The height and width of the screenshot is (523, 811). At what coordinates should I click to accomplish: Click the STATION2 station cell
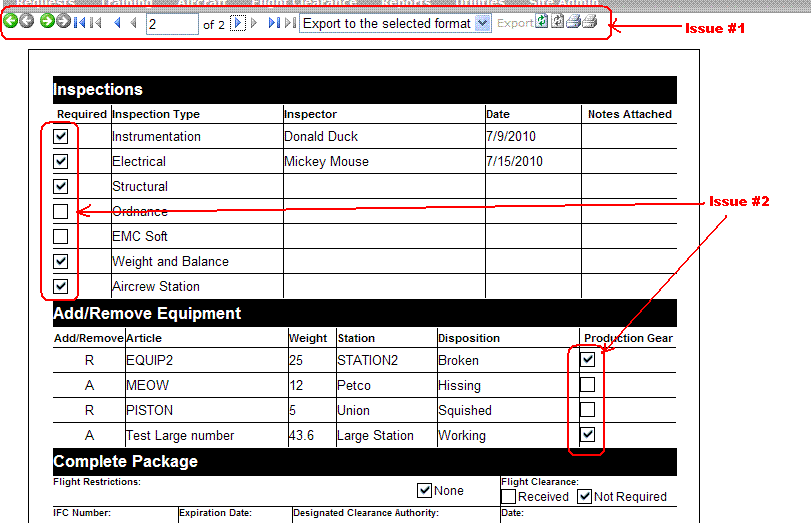point(368,361)
